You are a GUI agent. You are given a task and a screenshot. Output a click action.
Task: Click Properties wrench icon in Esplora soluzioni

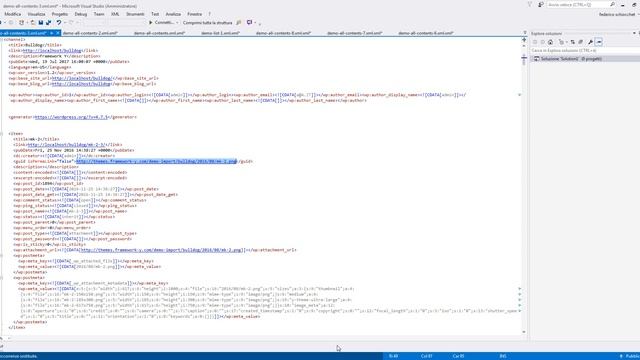click(590, 42)
